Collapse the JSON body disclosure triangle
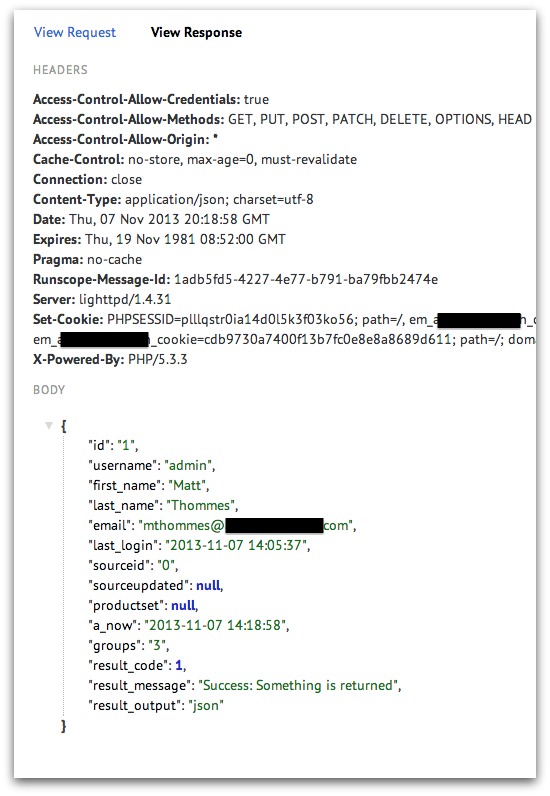This screenshot has width=550, height=796. pyautogui.click(x=49, y=425)
